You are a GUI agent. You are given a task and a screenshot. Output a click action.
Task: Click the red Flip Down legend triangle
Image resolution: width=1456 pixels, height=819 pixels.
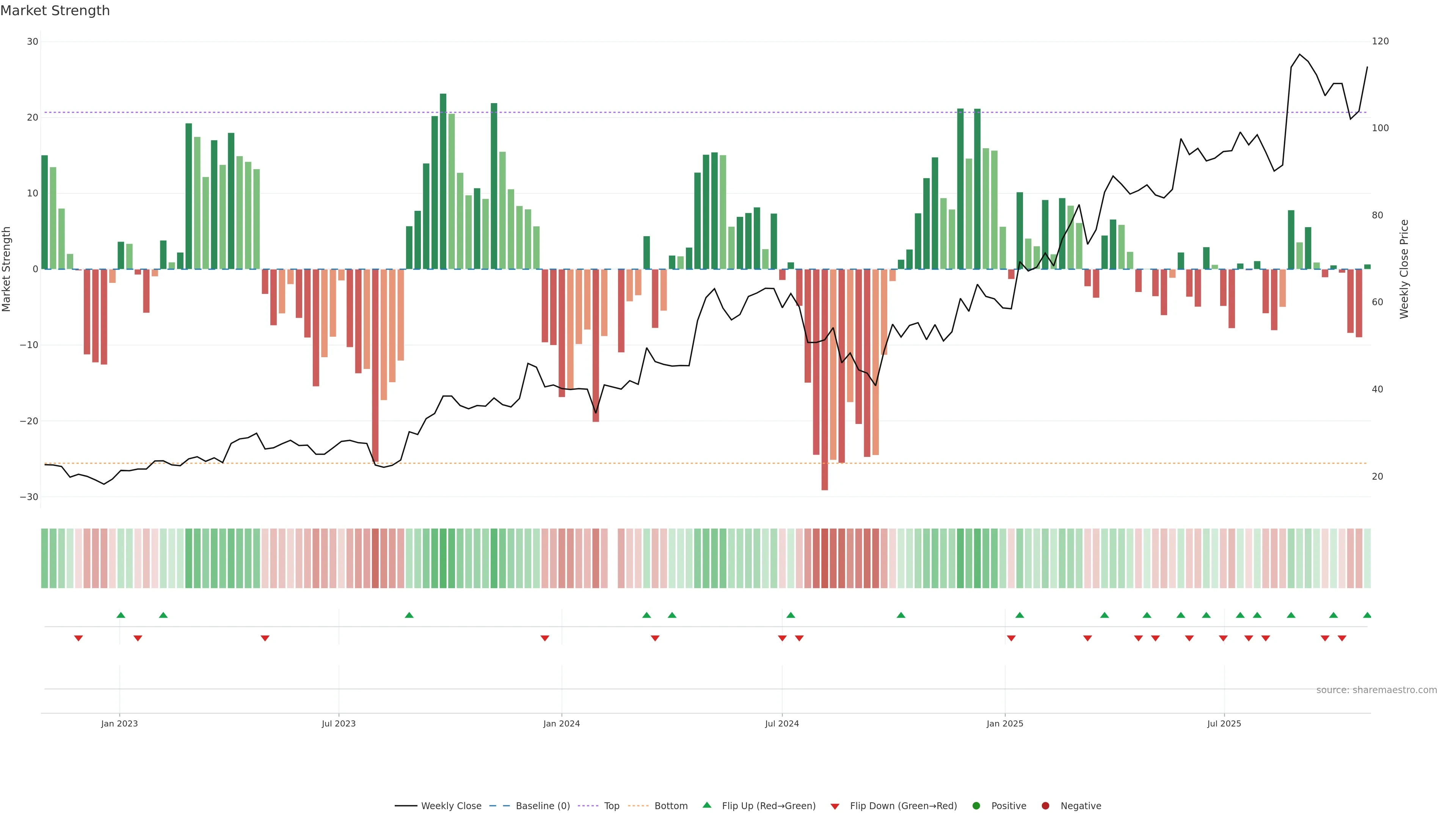click(834, 806)
